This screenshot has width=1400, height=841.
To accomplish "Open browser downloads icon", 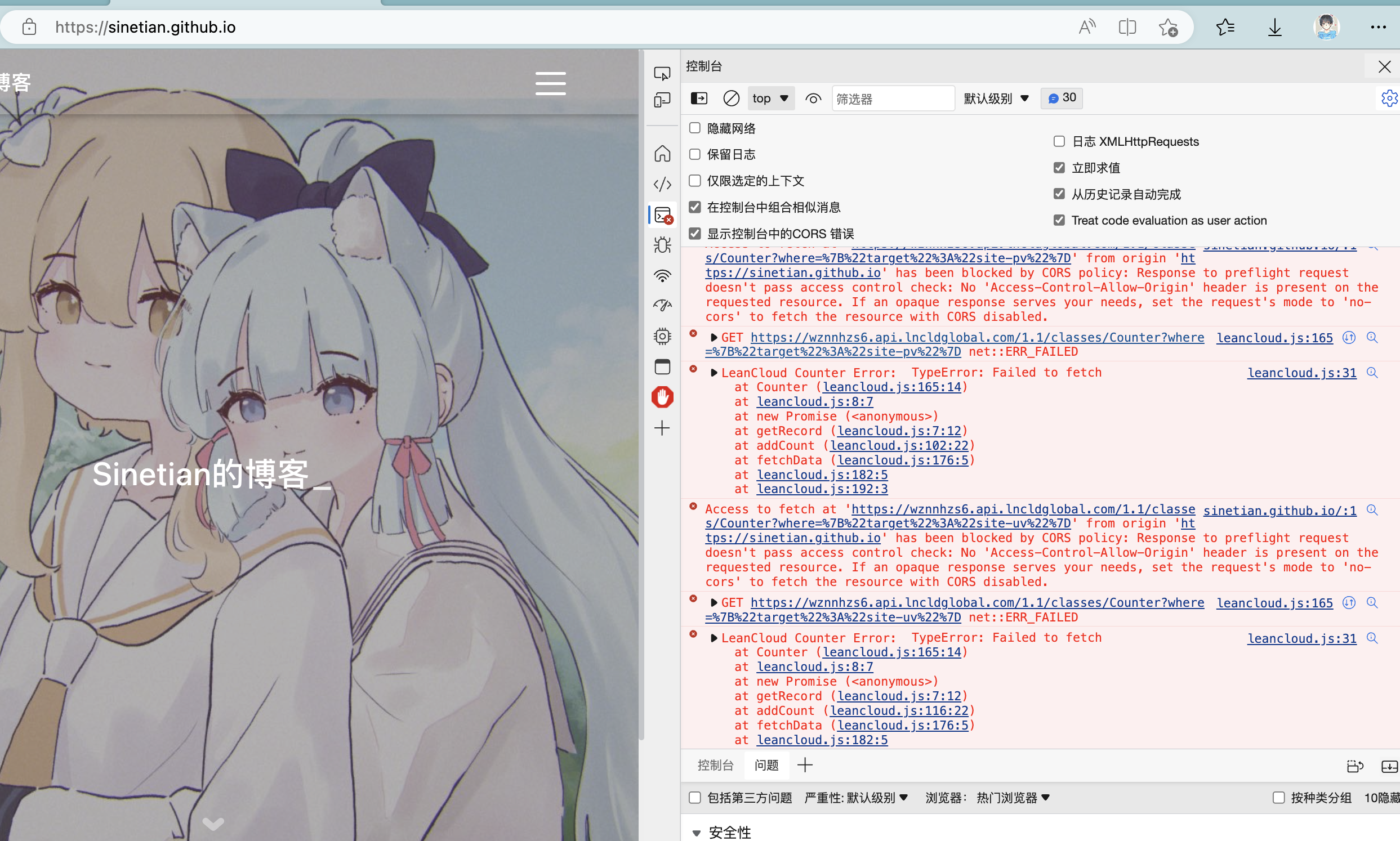I will 1275,26.
